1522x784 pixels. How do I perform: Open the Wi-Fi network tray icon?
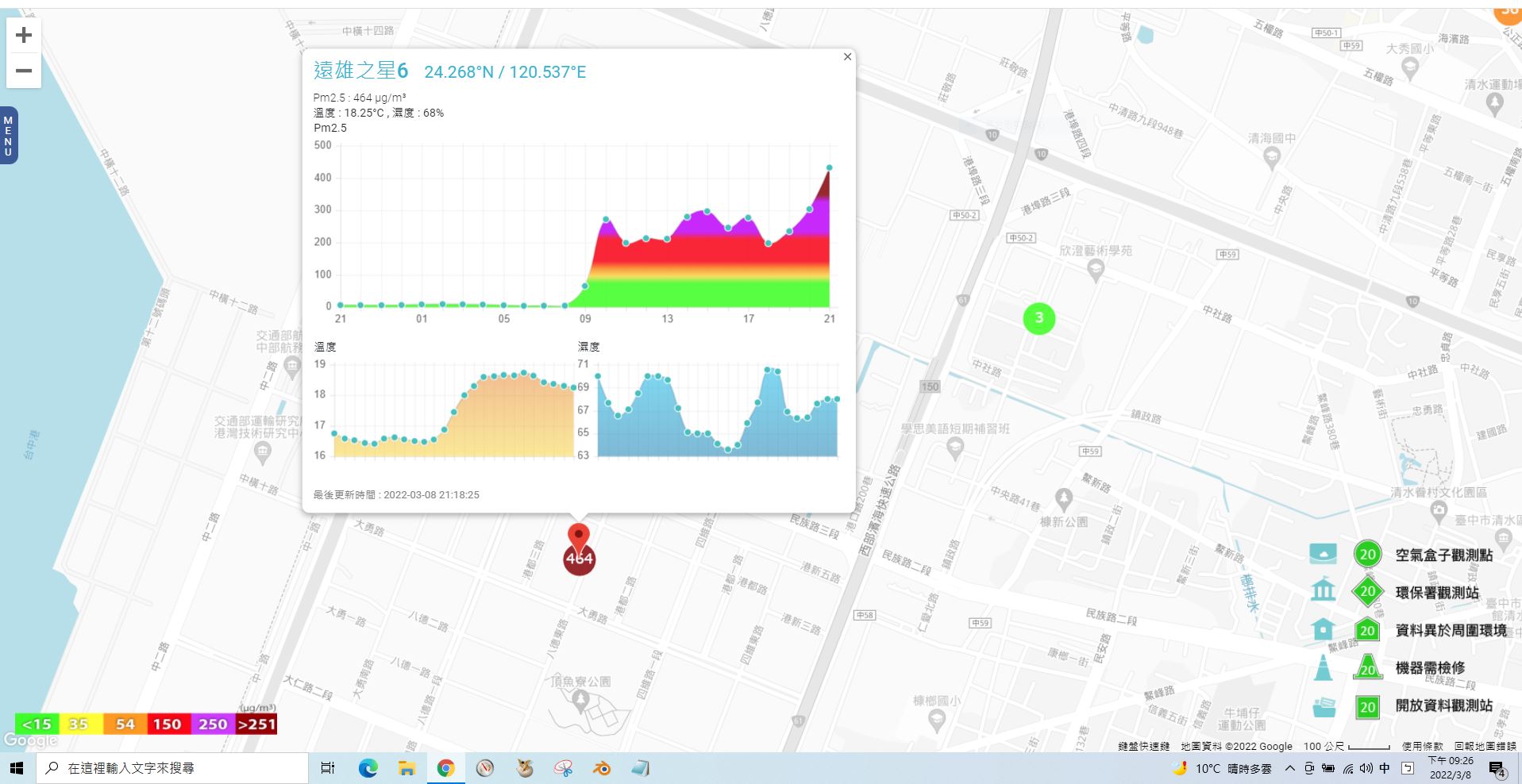click(x=1348, y=768)
